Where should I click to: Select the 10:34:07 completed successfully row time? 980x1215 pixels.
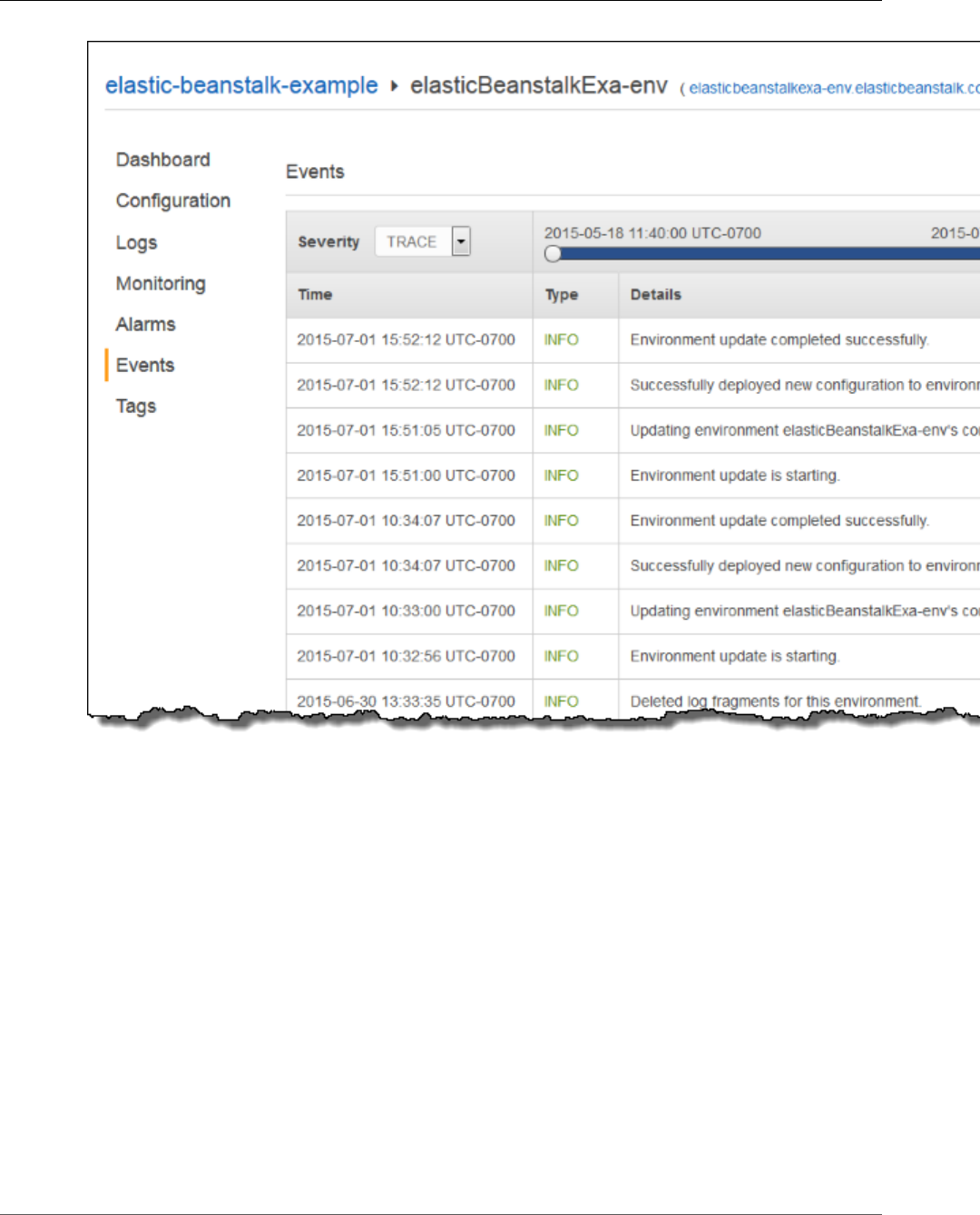coord(406,520)
